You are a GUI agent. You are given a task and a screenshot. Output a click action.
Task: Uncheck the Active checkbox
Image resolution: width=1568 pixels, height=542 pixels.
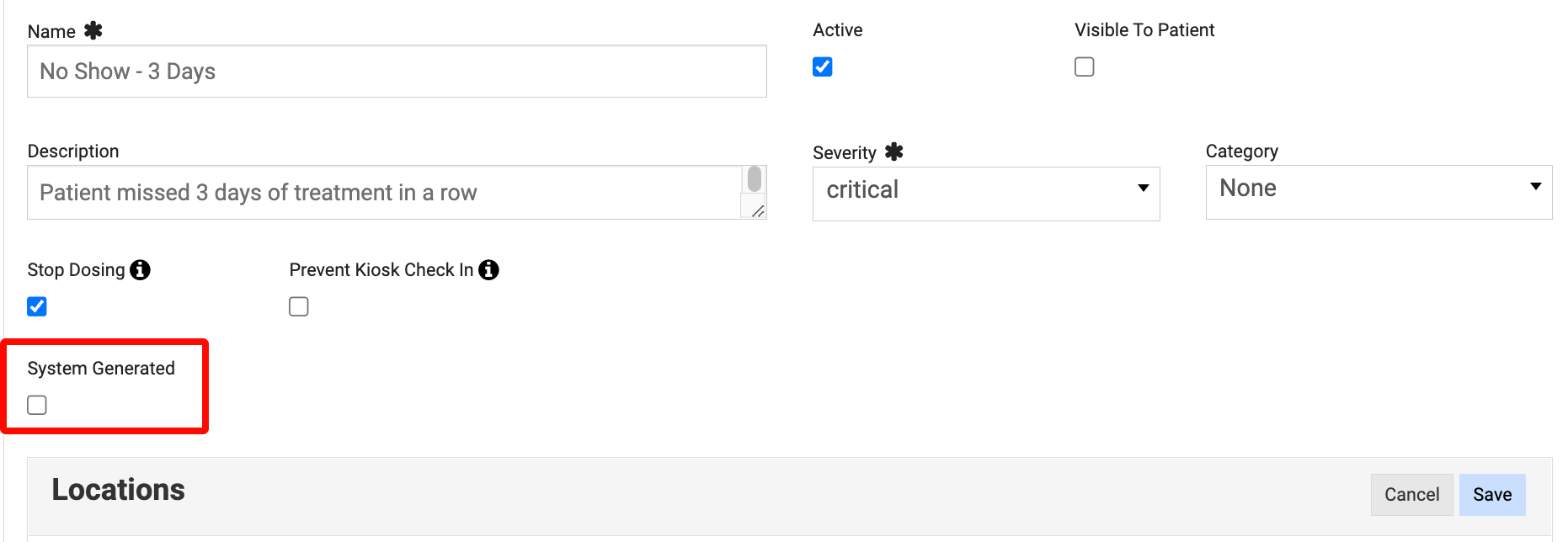click(823, 67)
